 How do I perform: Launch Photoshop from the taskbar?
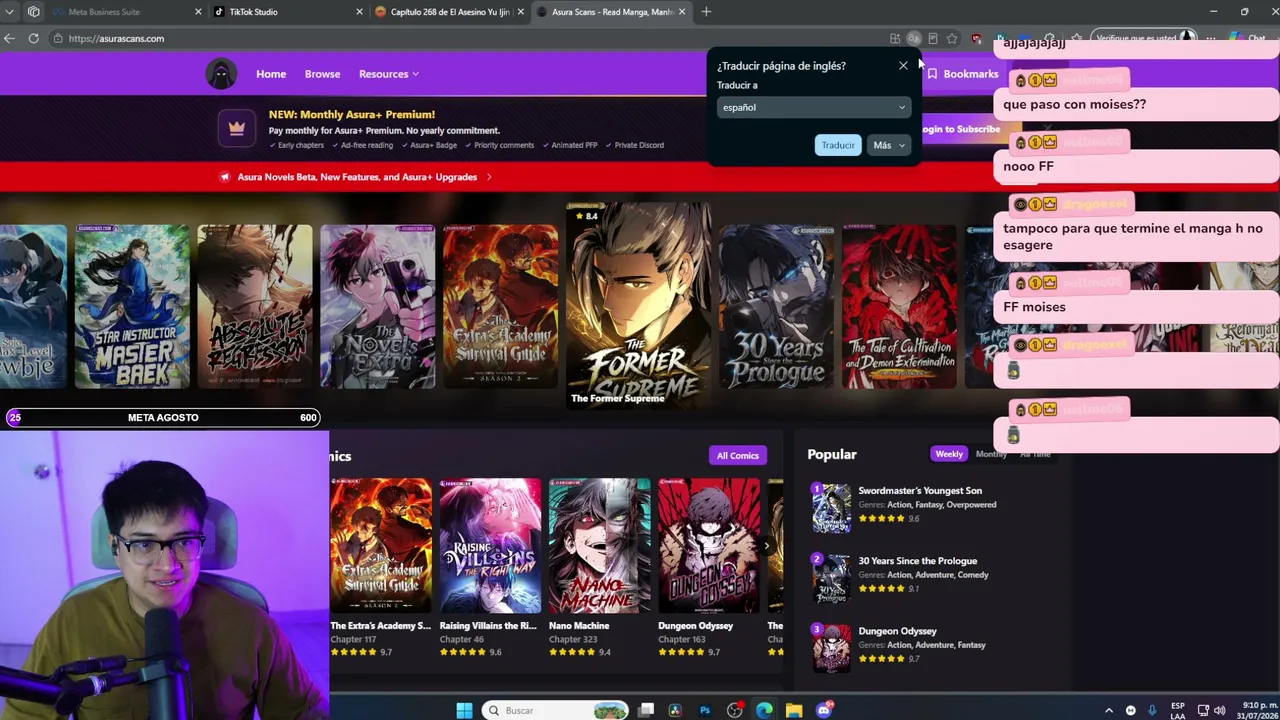[705, 710]
